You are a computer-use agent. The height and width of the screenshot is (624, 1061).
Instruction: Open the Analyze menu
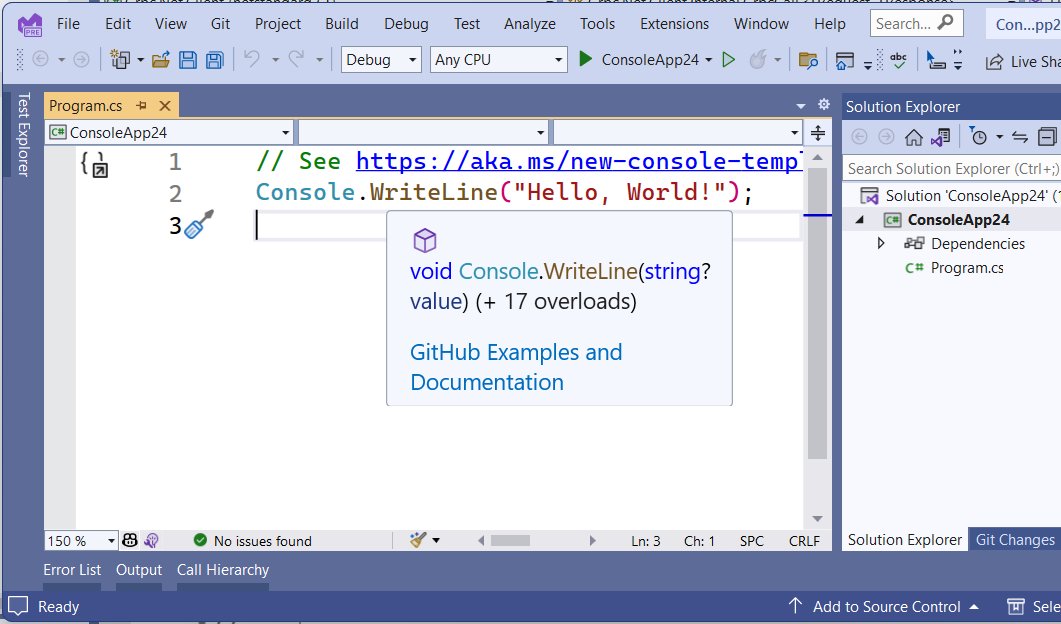pyautogui.click(x=530, y=24)
